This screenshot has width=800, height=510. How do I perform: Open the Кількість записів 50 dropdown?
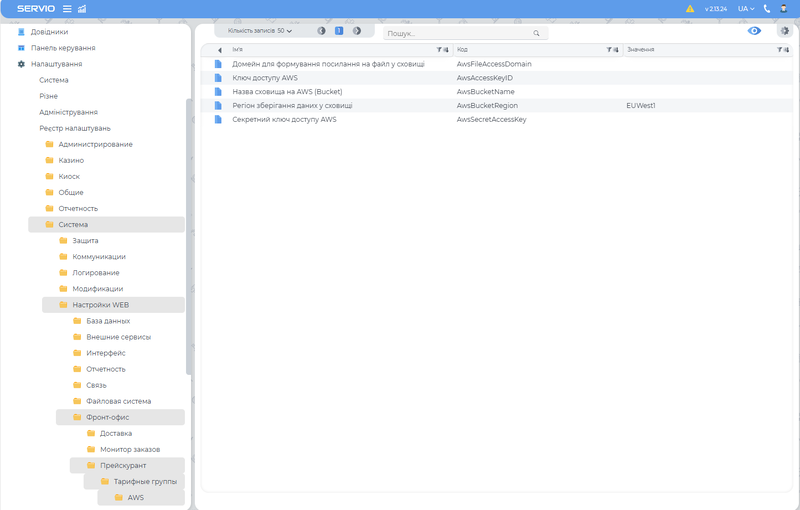[260, 31]
